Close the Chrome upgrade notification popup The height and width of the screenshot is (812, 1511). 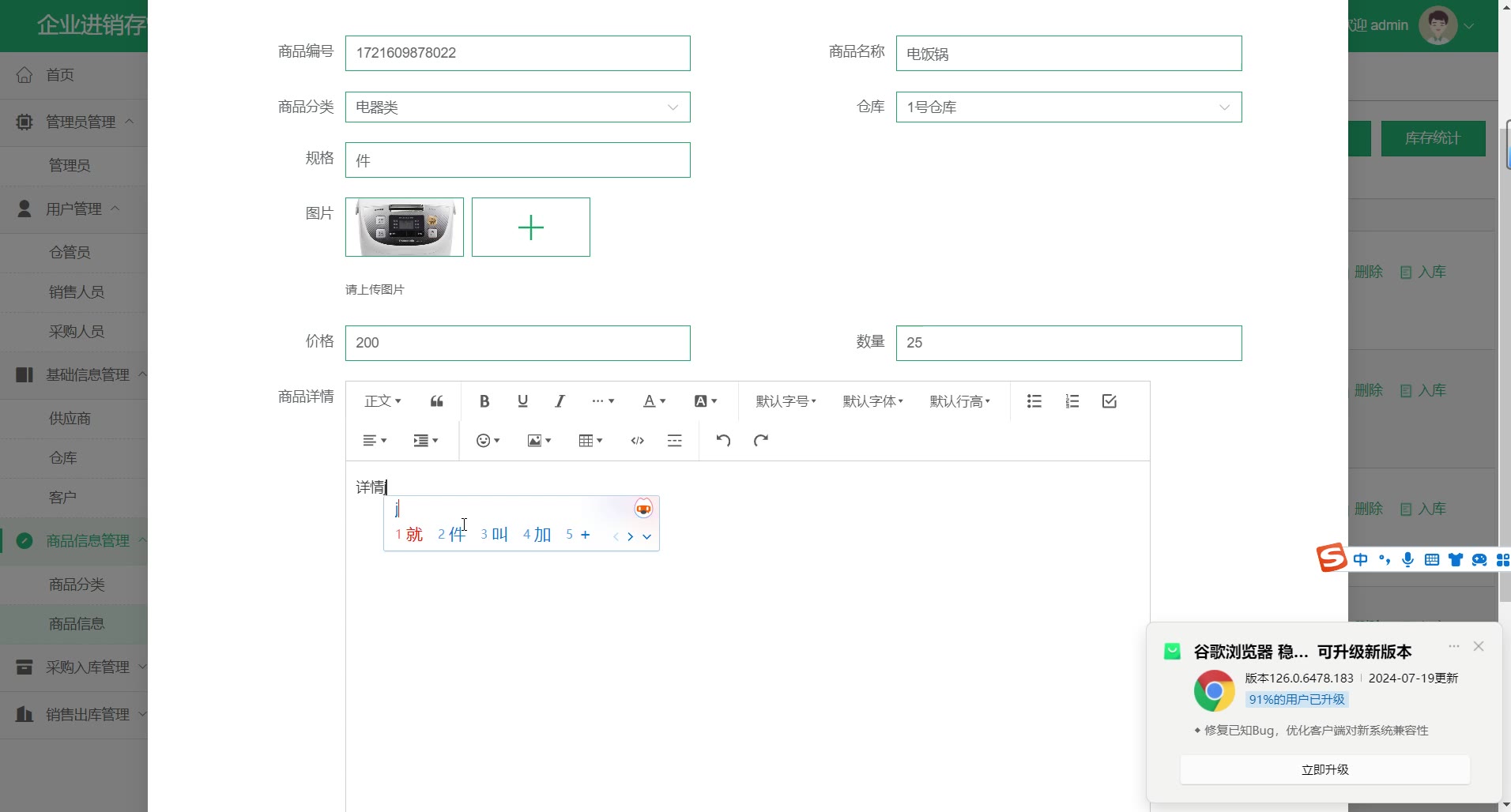pyautogui.click(x=1478, y=646)
